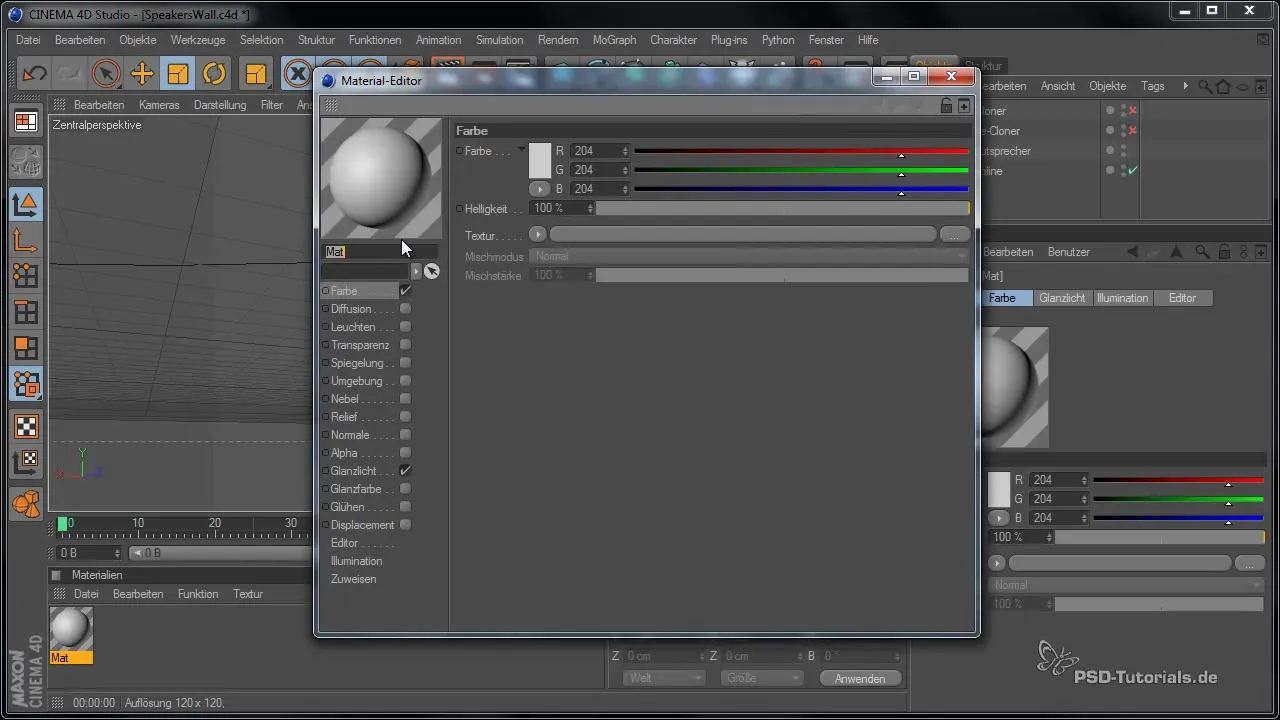Enable the Spiegelung channel checkbox

pos(405,363)
